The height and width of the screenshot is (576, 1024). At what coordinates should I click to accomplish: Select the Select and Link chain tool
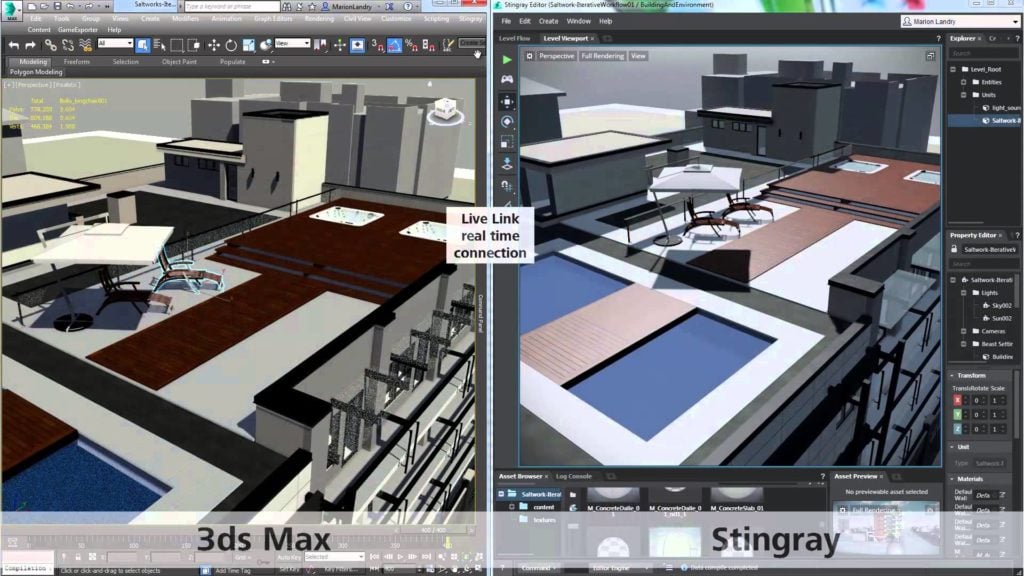click(50, 45)
